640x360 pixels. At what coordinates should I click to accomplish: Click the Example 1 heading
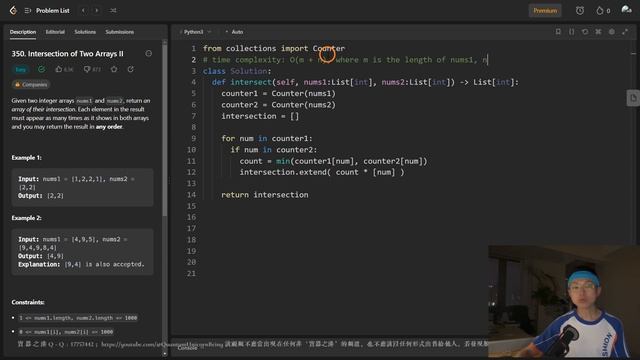27,158
